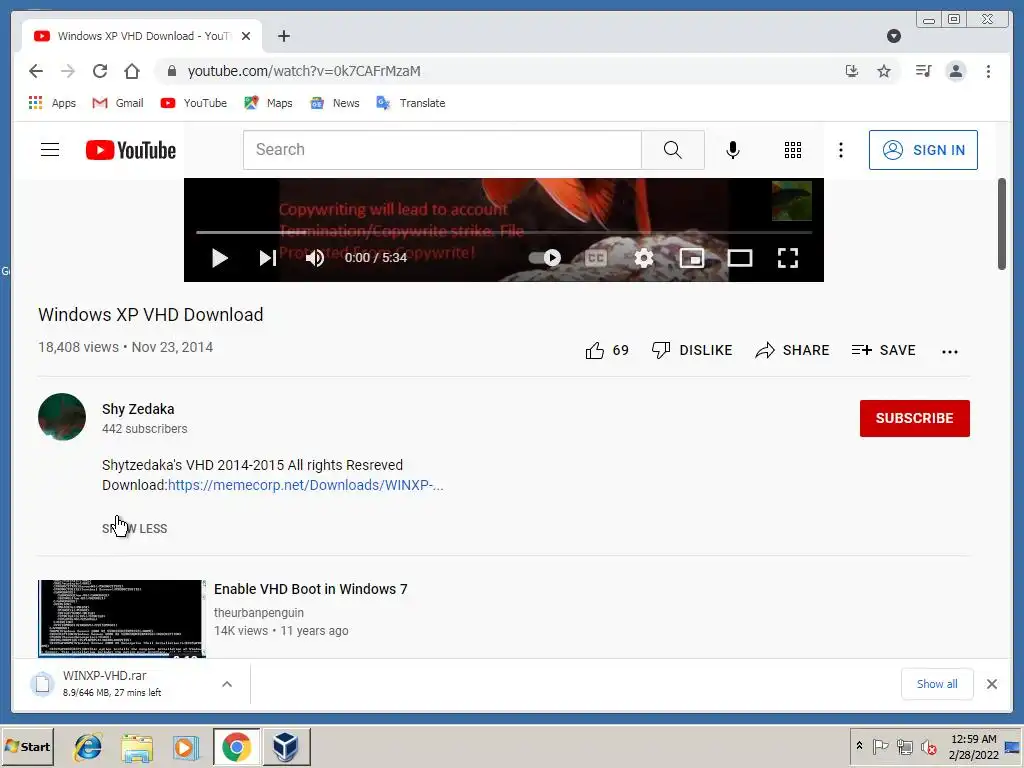Screen dimensions: 1024x768
Task: Click theurbanpenguin channel name
Action: click(x=259, y=613)
